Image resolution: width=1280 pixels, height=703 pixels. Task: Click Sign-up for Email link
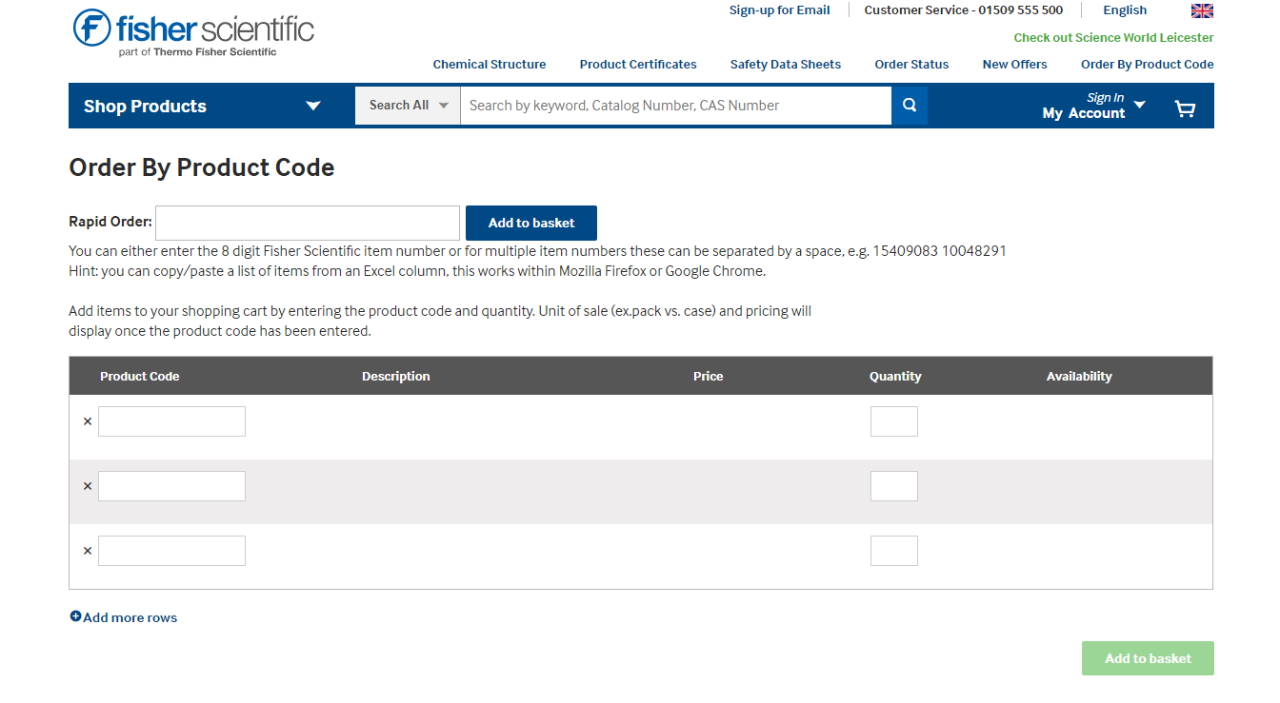(779, 10)
